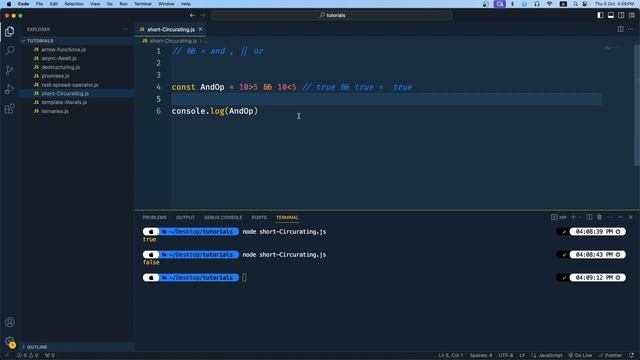This screenshot has height=360, width=640.
Task: Open the Search view in activity bar
Action: click(x=9, y=51)
